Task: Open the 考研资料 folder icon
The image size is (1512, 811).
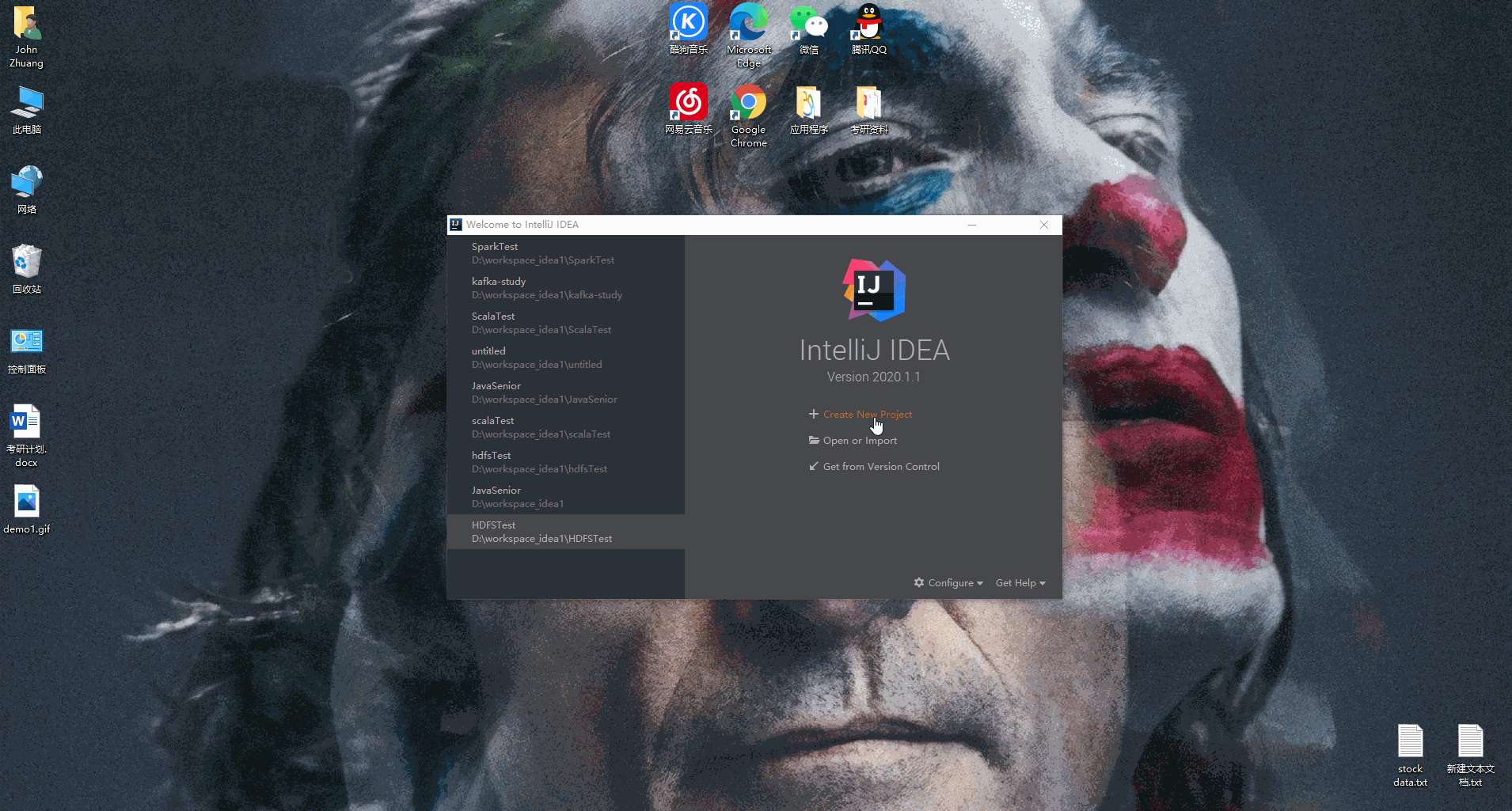Action: tap(868, 108)
